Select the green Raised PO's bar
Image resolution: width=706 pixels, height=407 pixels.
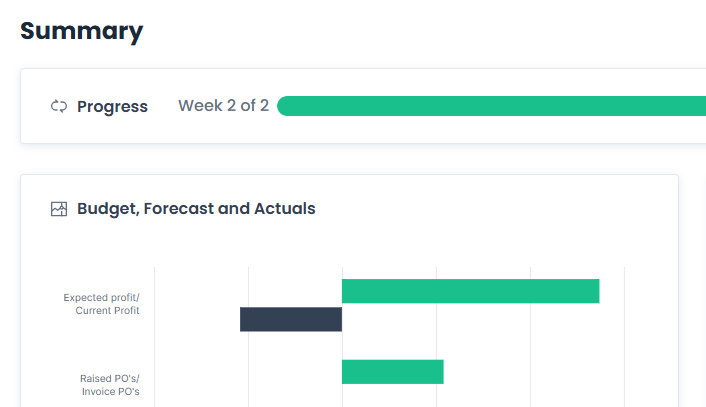(392, 372)
